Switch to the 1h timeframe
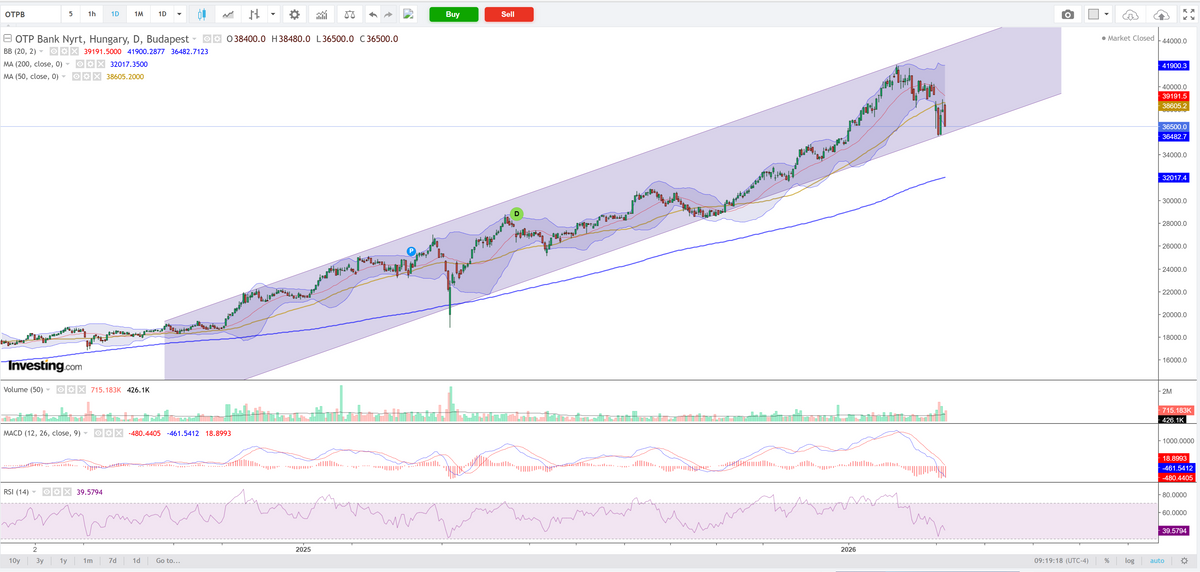 (92, 14)
